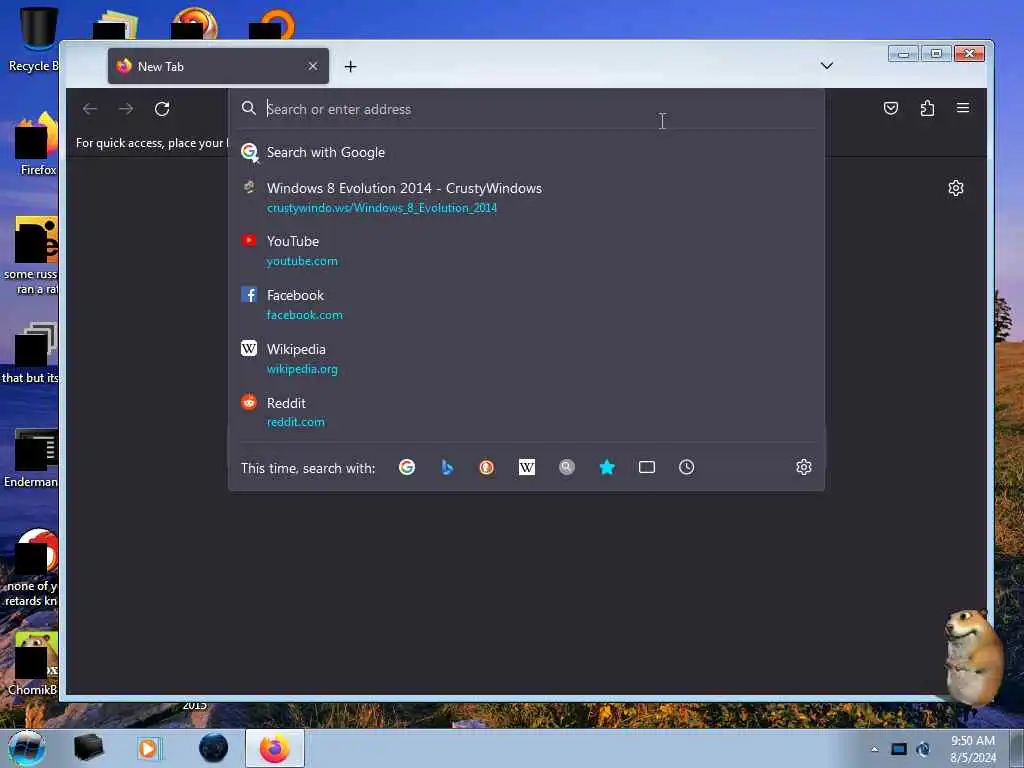Click the youtube.com address
Viewport: 1024px width, 768px height.
[302, 261]
